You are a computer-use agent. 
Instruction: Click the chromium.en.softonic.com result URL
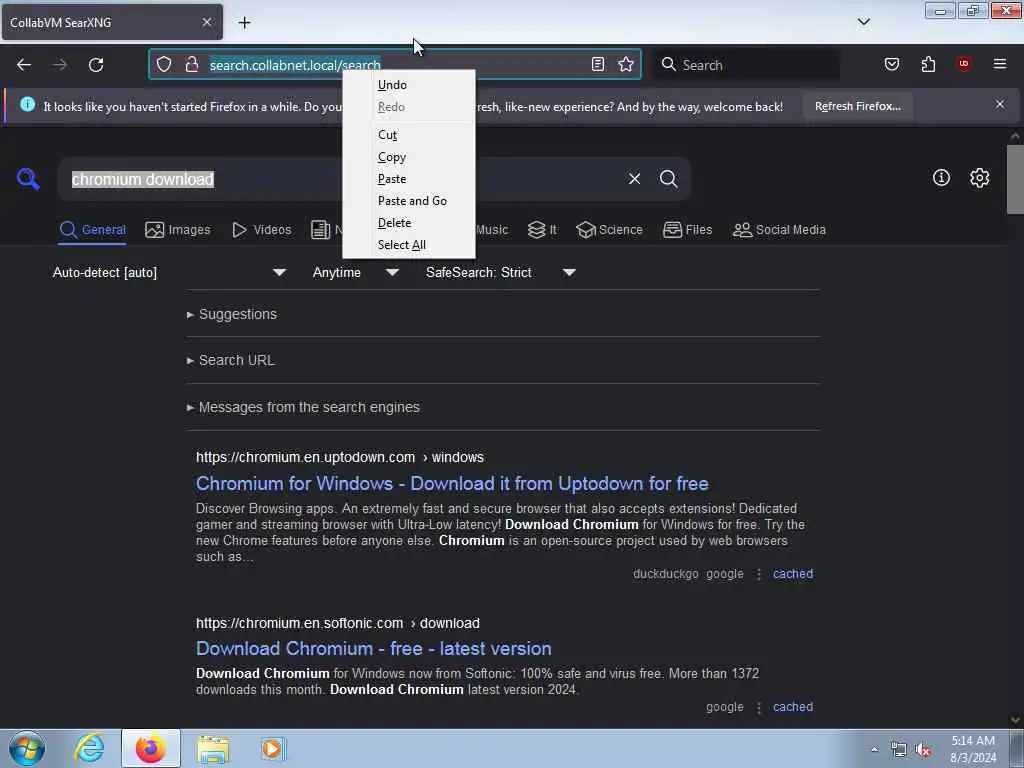[x=338, y=623]
